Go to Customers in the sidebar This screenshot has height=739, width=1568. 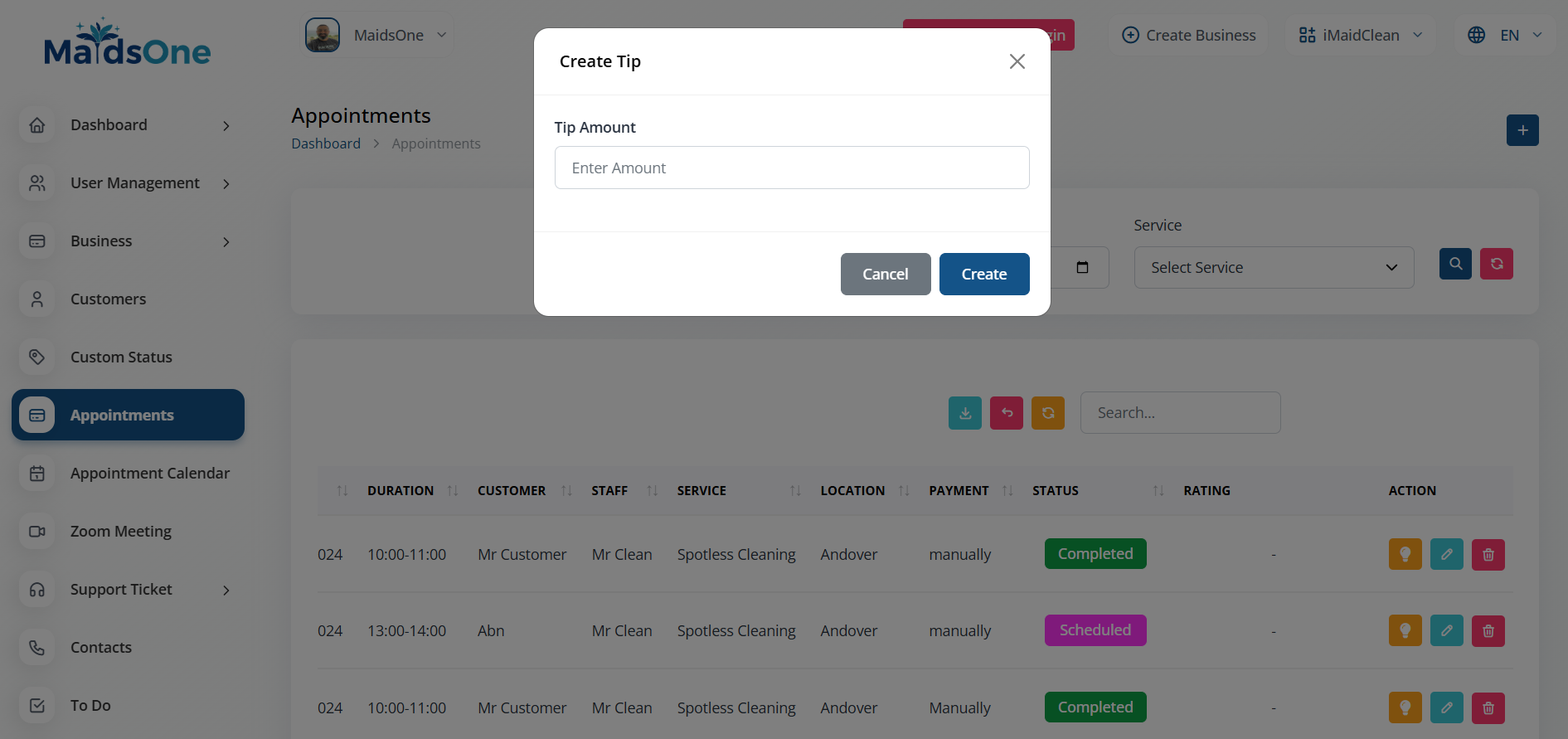tap(108, 299)
